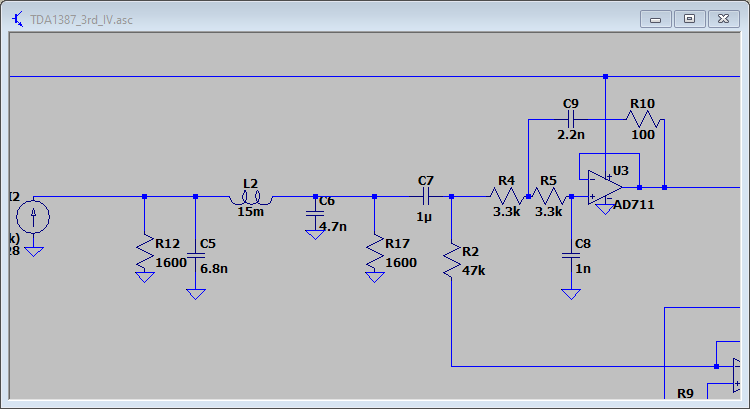Select capacitor C9 symbol
The width and height of the screenshot is (750, 409).
click(571, 119)
